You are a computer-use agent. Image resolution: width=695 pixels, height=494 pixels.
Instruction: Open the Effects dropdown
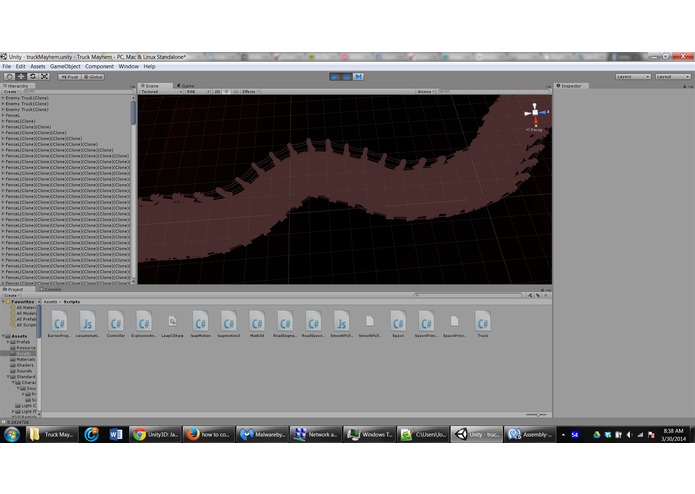tap(250, 91)
